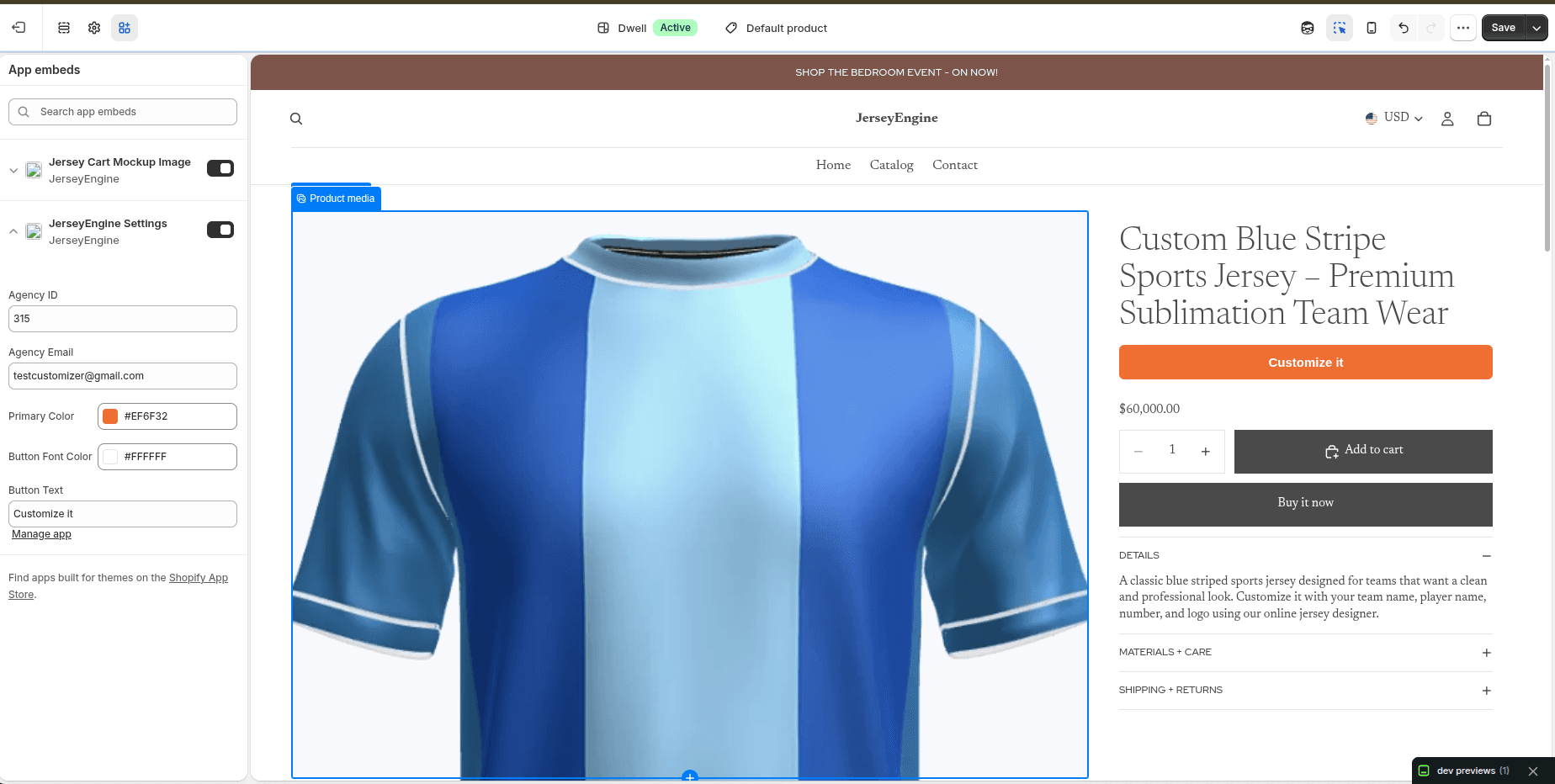Collapse JerseyEngine Settings section

[13, 231]
